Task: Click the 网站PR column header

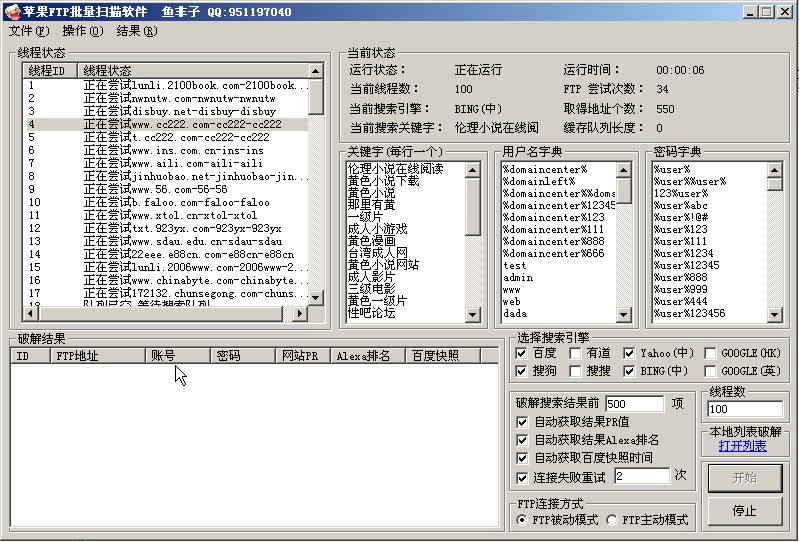Action: 303,356
